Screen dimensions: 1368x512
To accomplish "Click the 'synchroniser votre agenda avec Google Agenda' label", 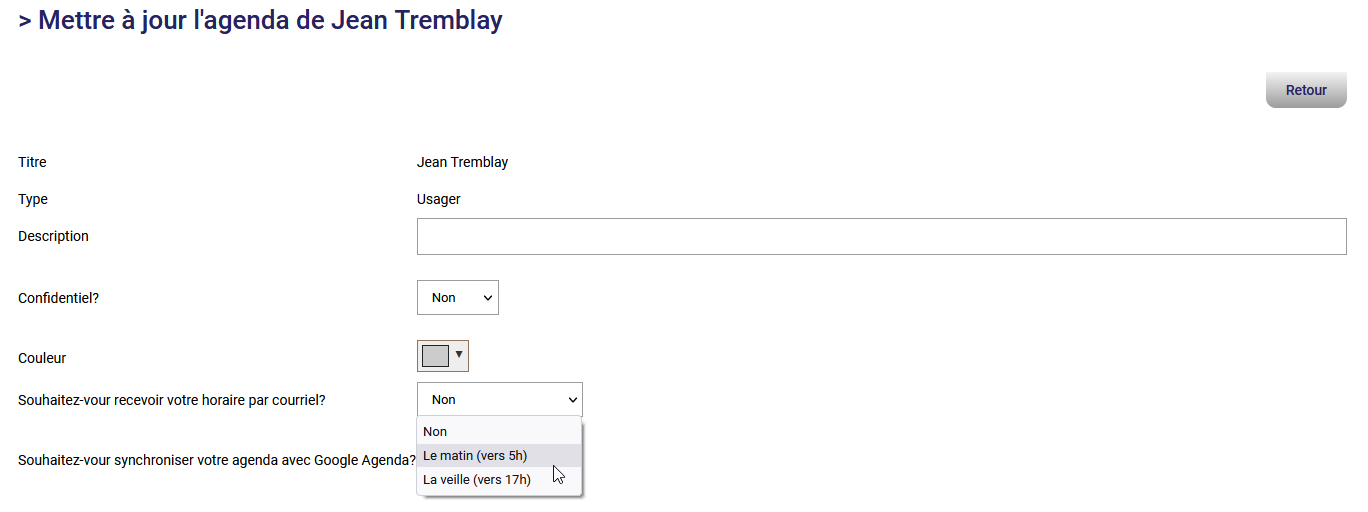I will (x=217, y=461).
